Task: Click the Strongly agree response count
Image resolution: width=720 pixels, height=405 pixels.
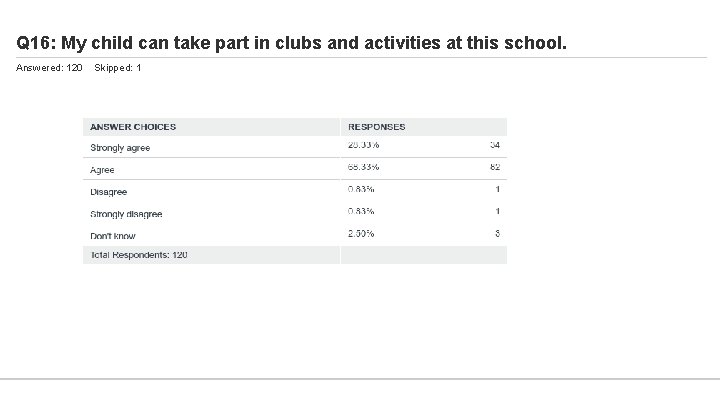Action: pyautogui.click(x=494, y=145)
